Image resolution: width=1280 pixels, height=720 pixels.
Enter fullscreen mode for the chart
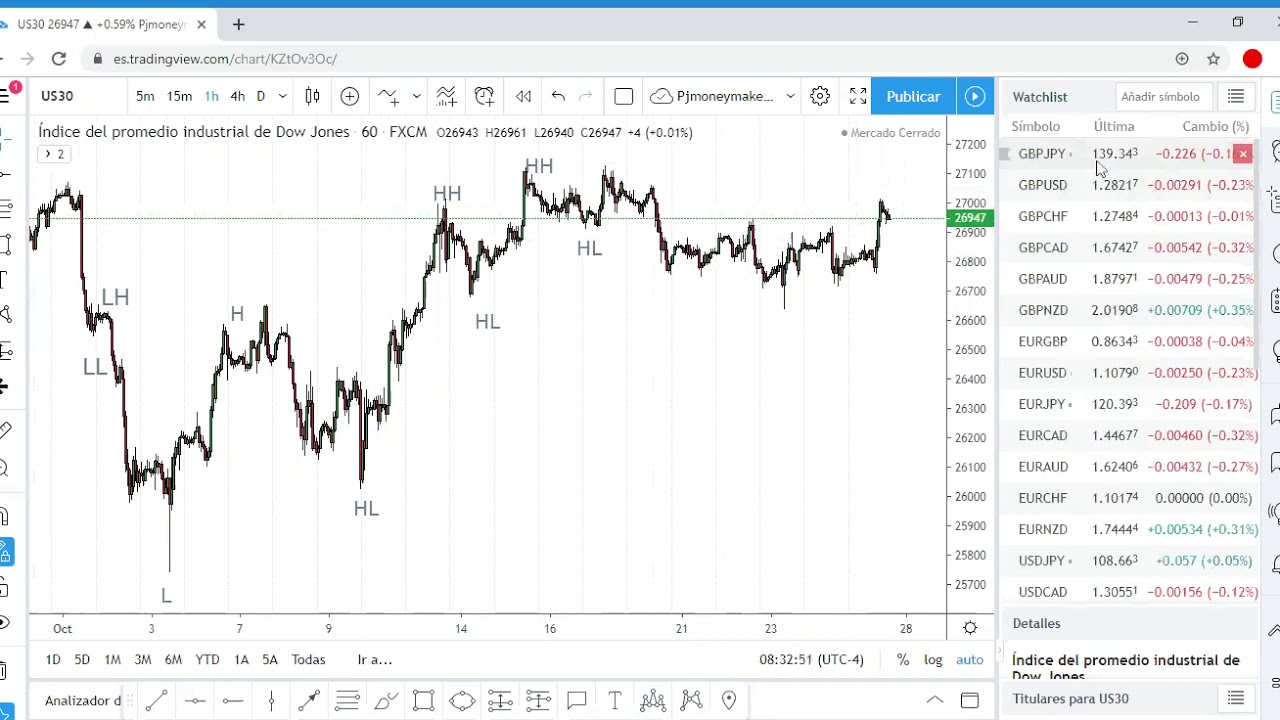tap(858, 96)
